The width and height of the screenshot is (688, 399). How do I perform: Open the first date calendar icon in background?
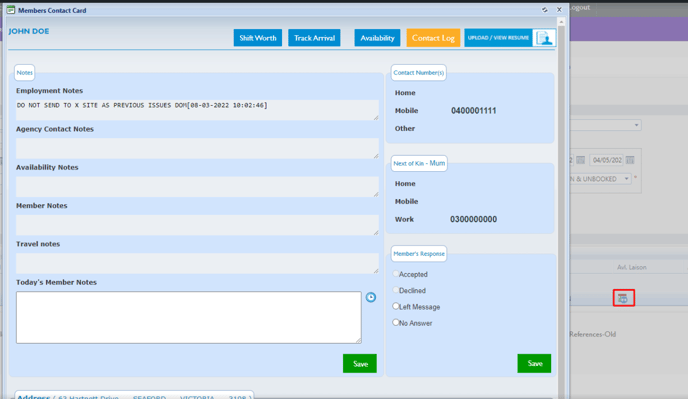[580, 160]
